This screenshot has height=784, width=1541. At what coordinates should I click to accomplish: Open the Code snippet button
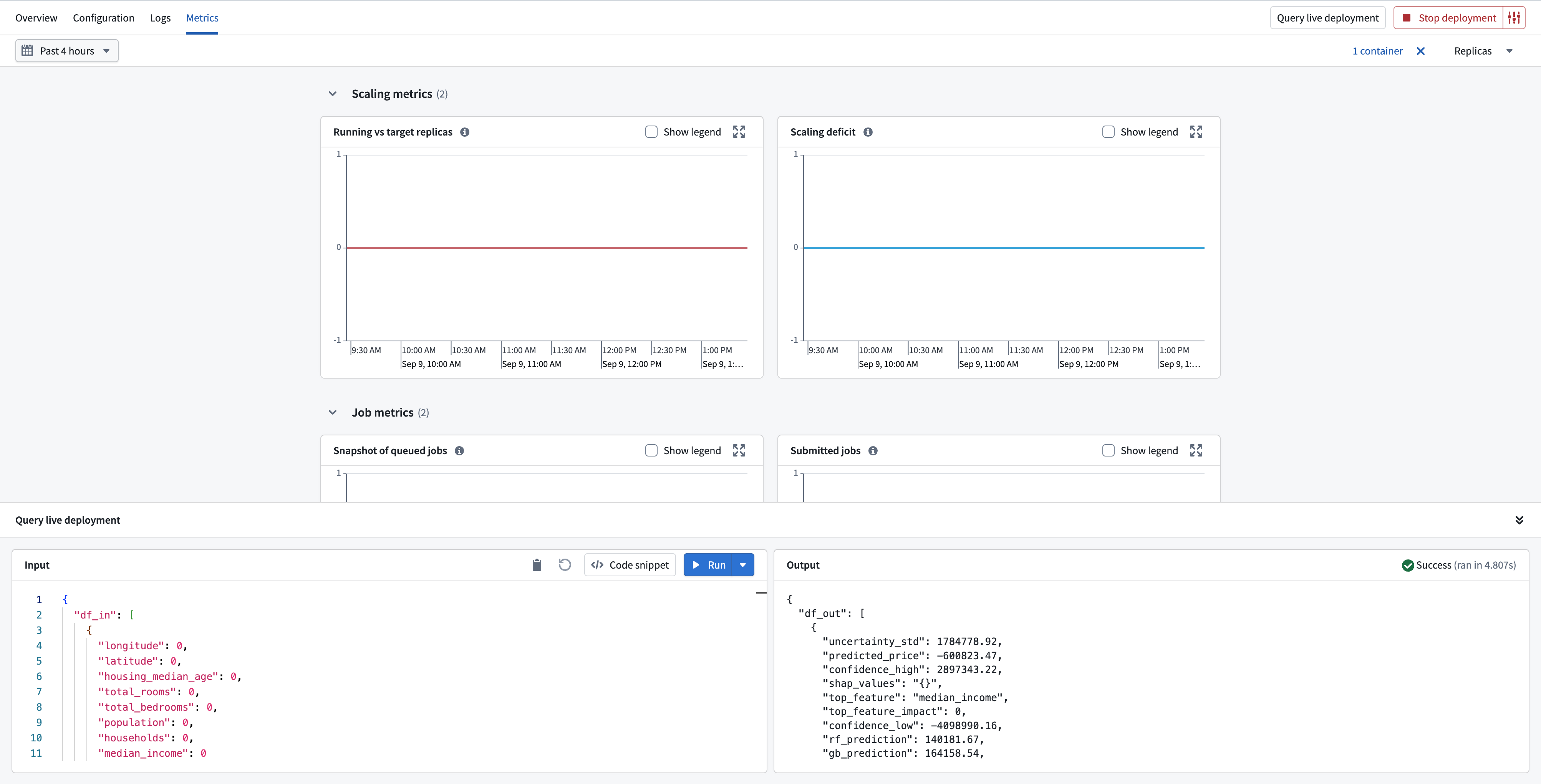(630, 565)
